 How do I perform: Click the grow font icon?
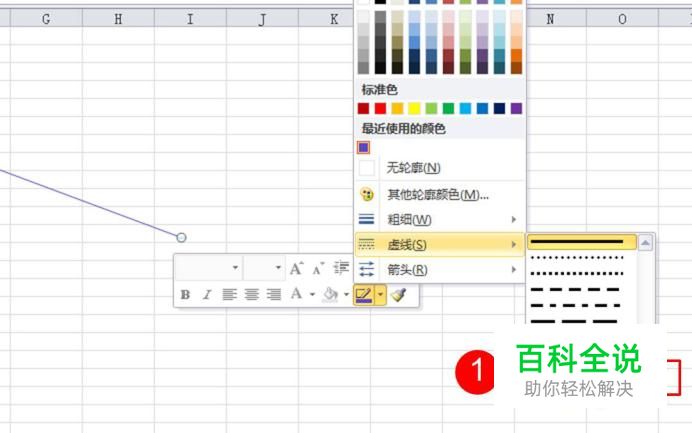[x=296, y=268]
